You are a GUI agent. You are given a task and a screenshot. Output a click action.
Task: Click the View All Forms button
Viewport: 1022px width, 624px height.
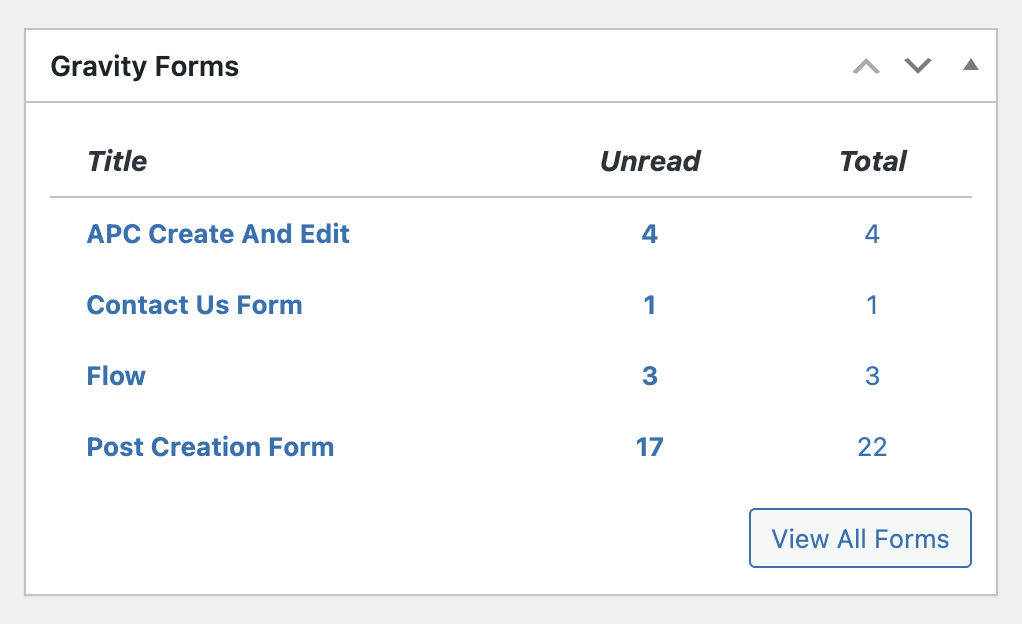pyautogui.click(x=860, y=539)
